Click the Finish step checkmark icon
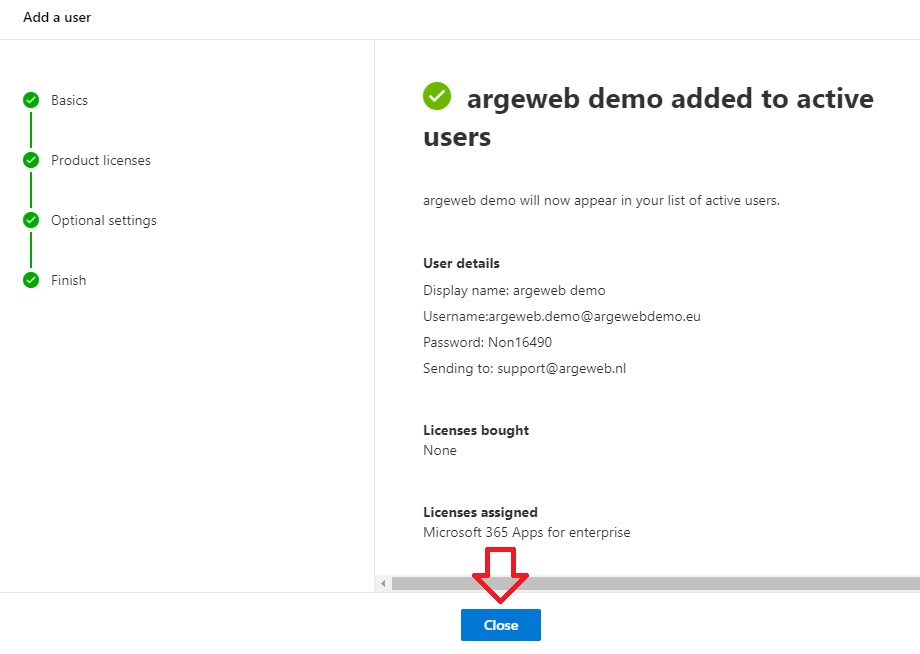This screenshot has width=920, height=654. (31, 280)
